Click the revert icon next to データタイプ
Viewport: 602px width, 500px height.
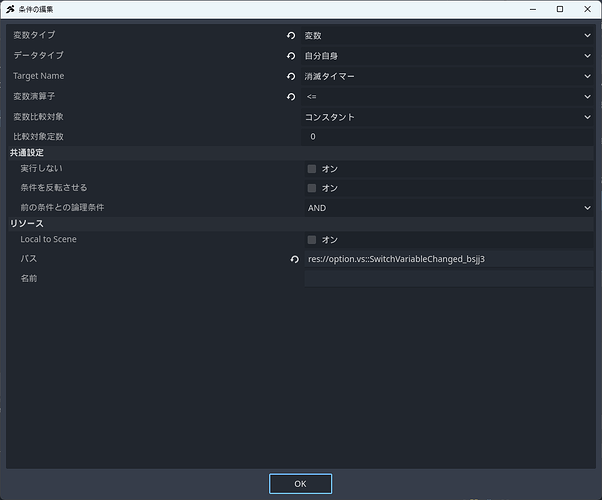point(291,56)
